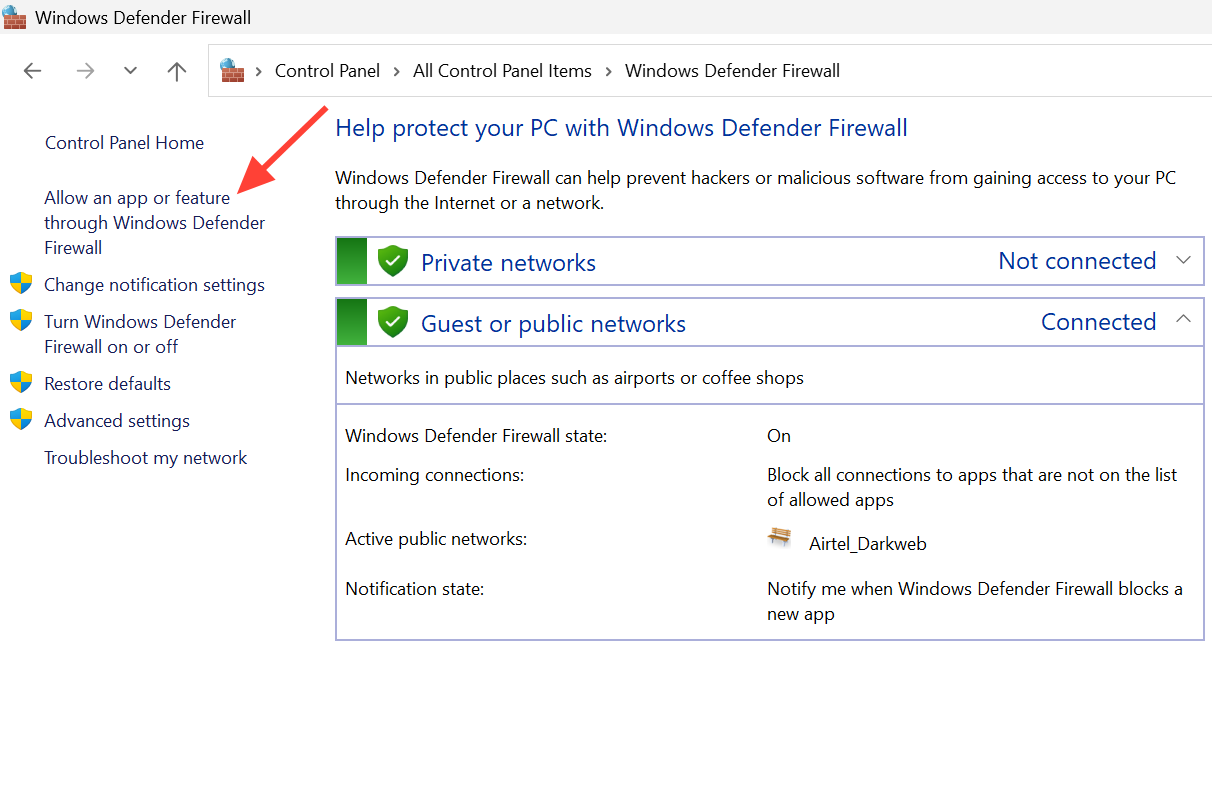Go up one level with the up arrow
This screenshot has width=1212, height=790.
point(177,71)
